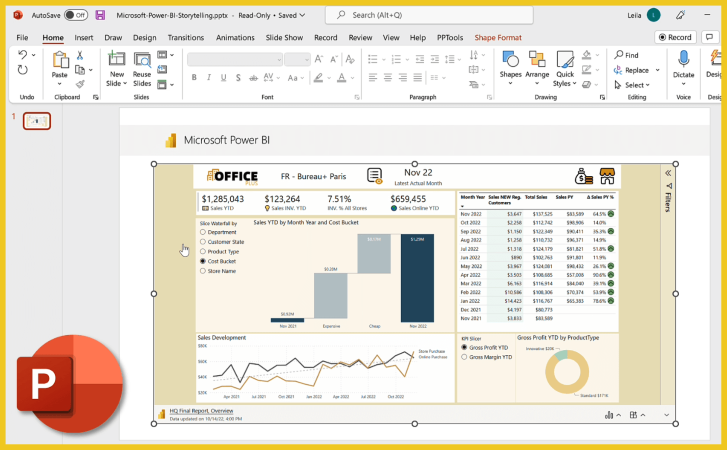Click the Paste clipboard icon

coord(60,61)
